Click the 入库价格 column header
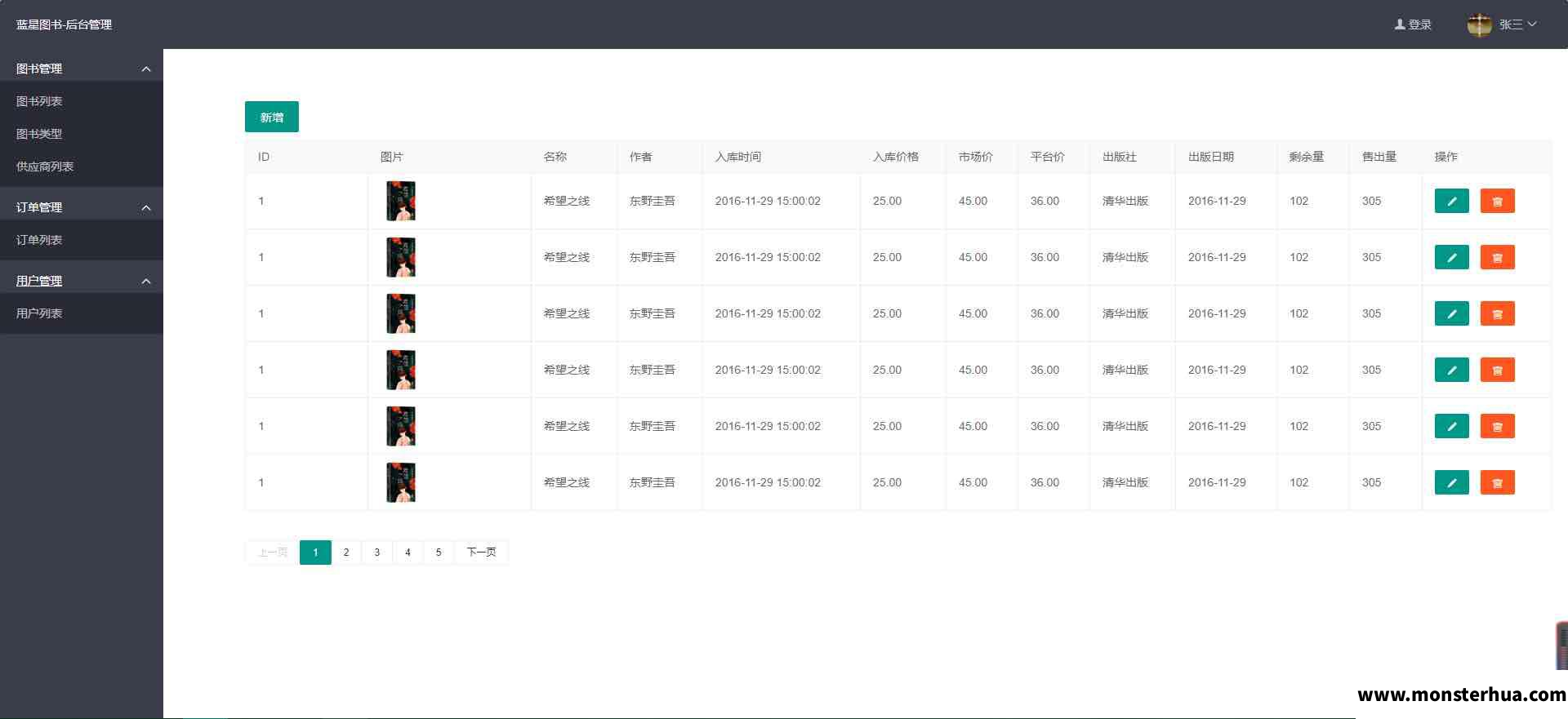 pos(896,157)
